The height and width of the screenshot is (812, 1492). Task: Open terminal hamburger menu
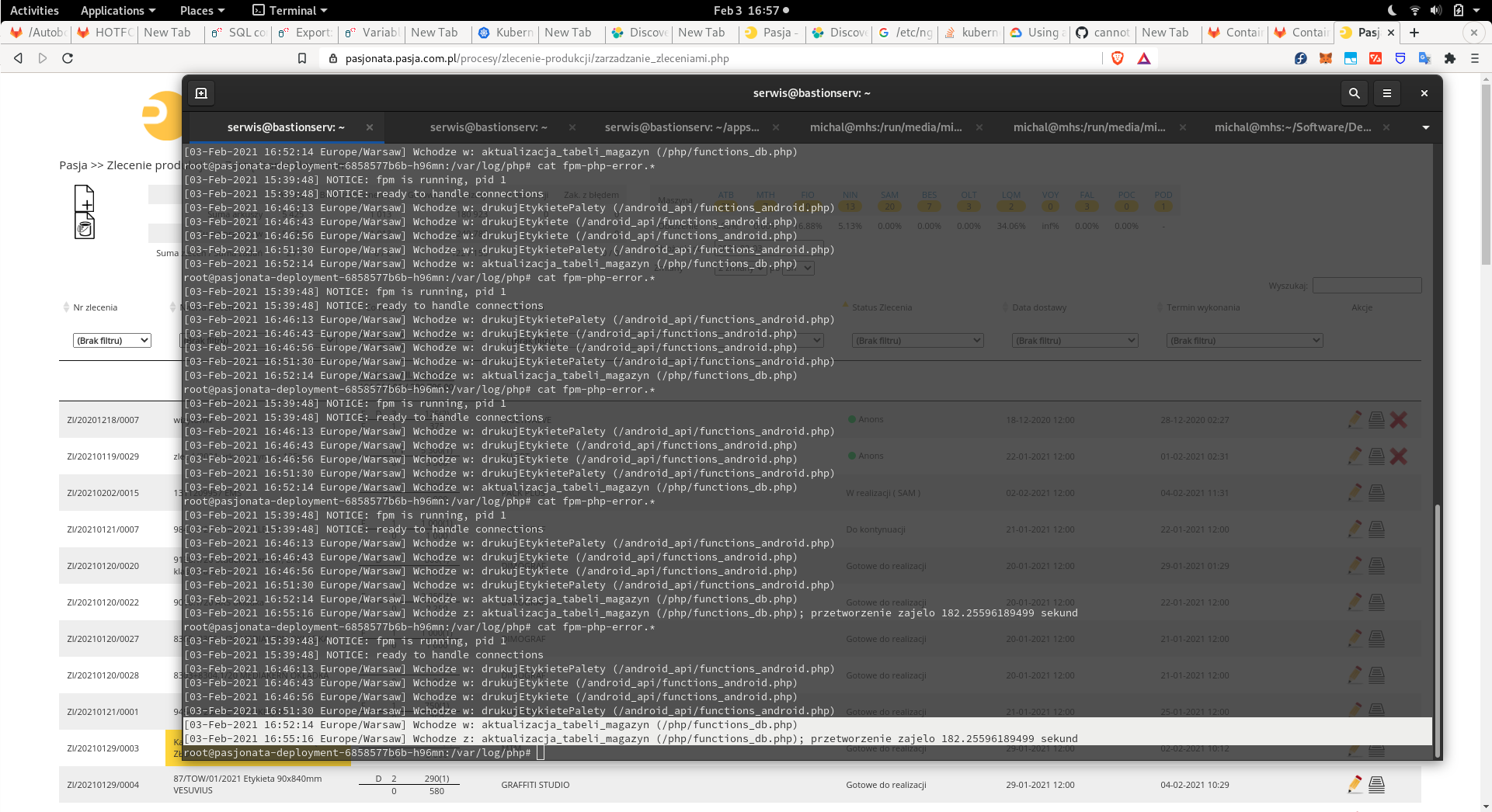[1387, 93]
